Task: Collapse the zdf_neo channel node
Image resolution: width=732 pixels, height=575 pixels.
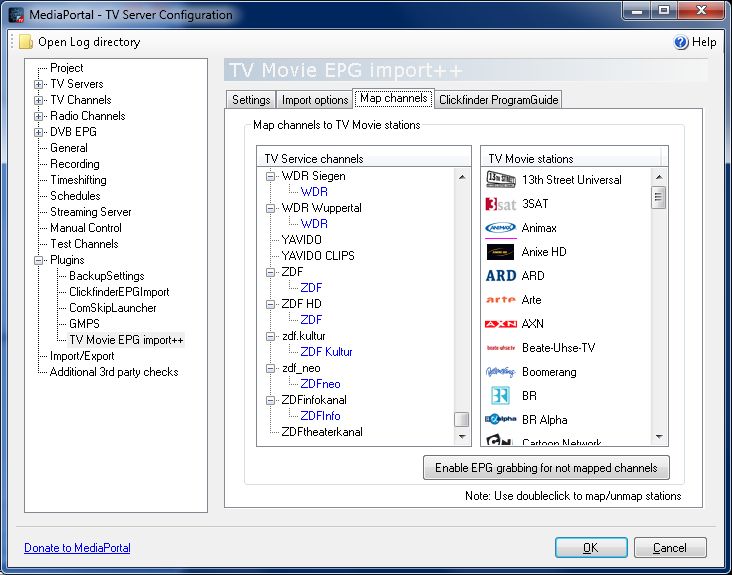Action: point(270,368)
